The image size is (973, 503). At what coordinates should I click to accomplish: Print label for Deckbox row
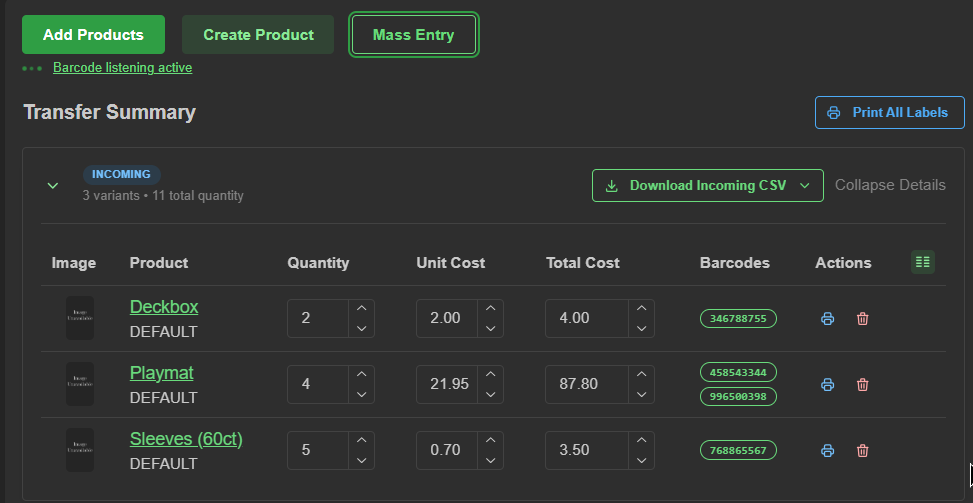point(827,319)
